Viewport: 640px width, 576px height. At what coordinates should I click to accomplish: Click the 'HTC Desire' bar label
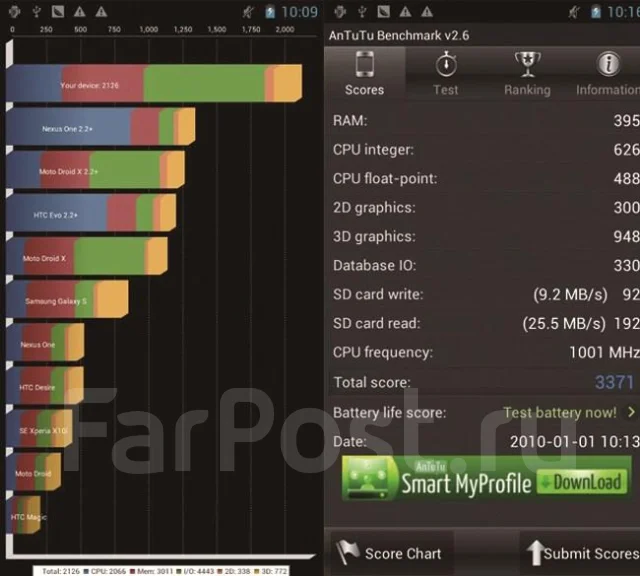coord(37,387)
